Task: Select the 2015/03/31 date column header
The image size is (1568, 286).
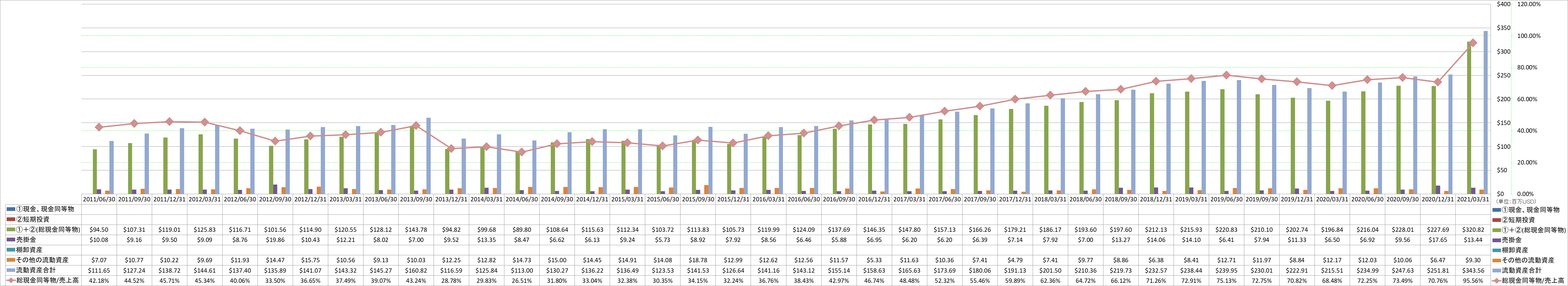Action: [x=628, y=199]
